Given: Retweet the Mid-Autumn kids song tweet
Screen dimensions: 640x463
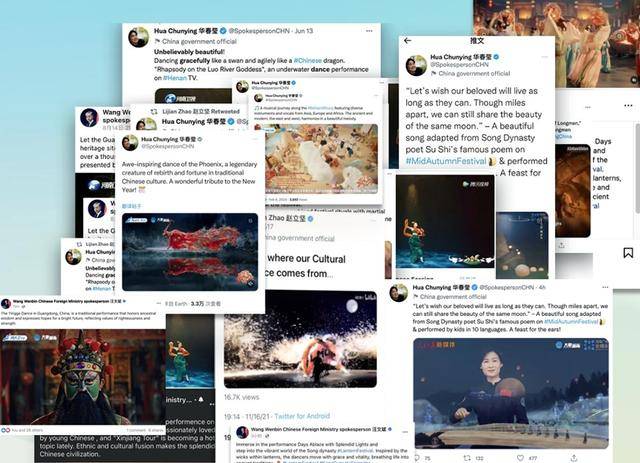Looking at the screenshot, I should [467, 458].
